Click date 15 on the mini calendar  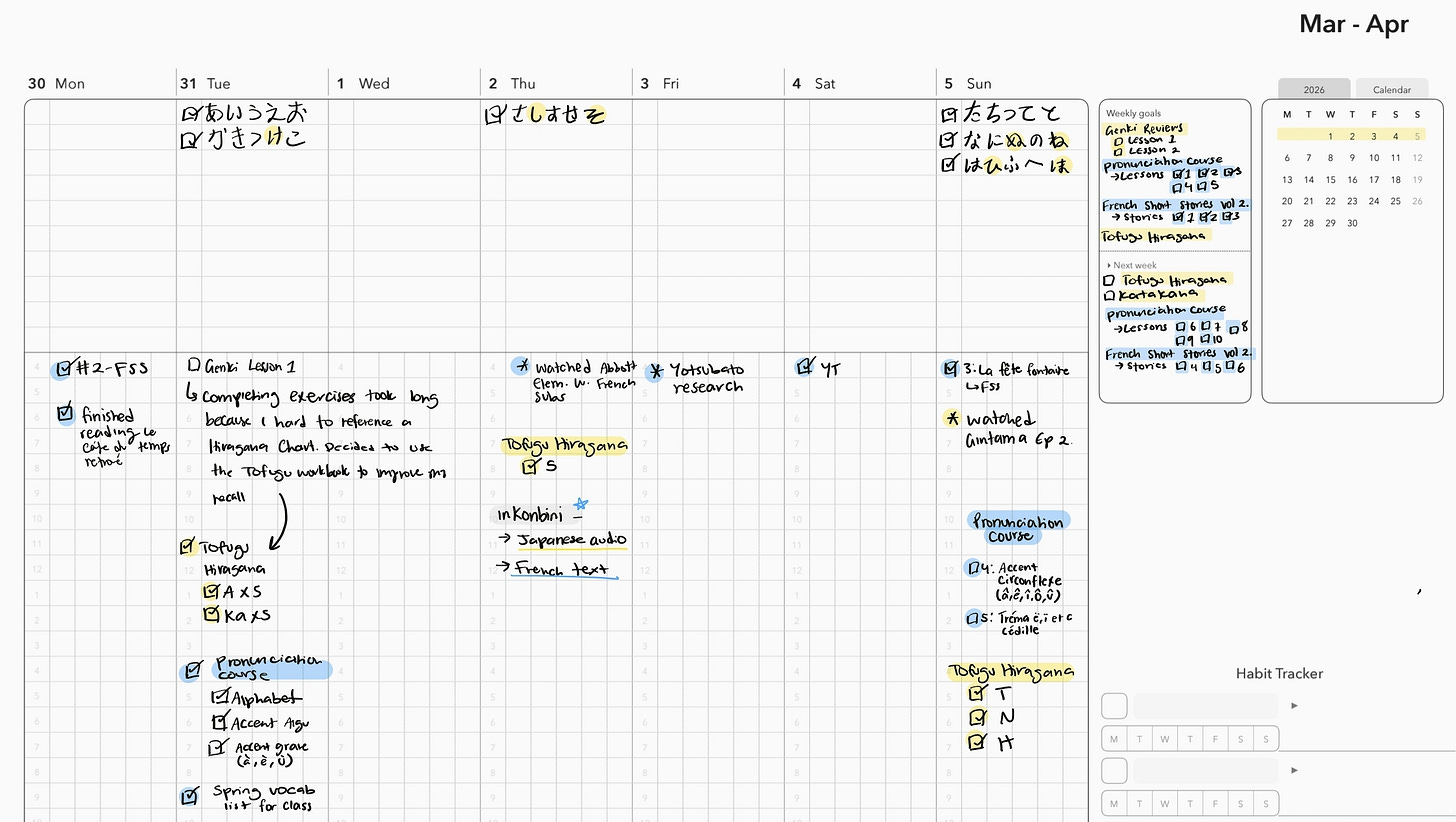pyautogui.click(x=1330, y=179)
